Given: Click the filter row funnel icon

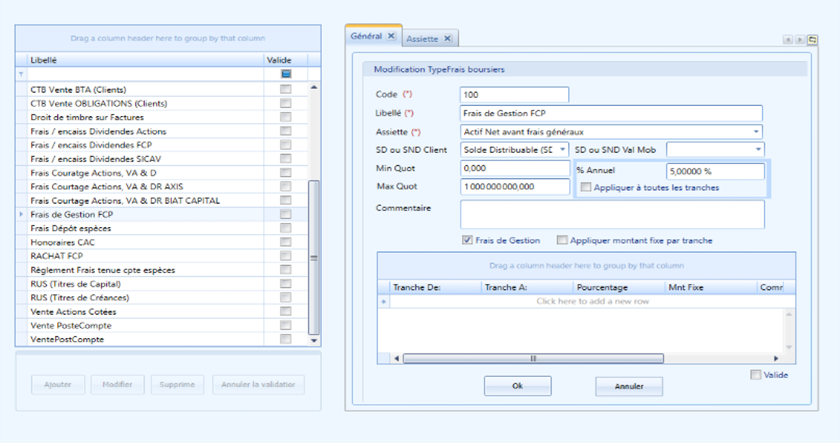Looking at the screenshot, I should coord(21,74).
